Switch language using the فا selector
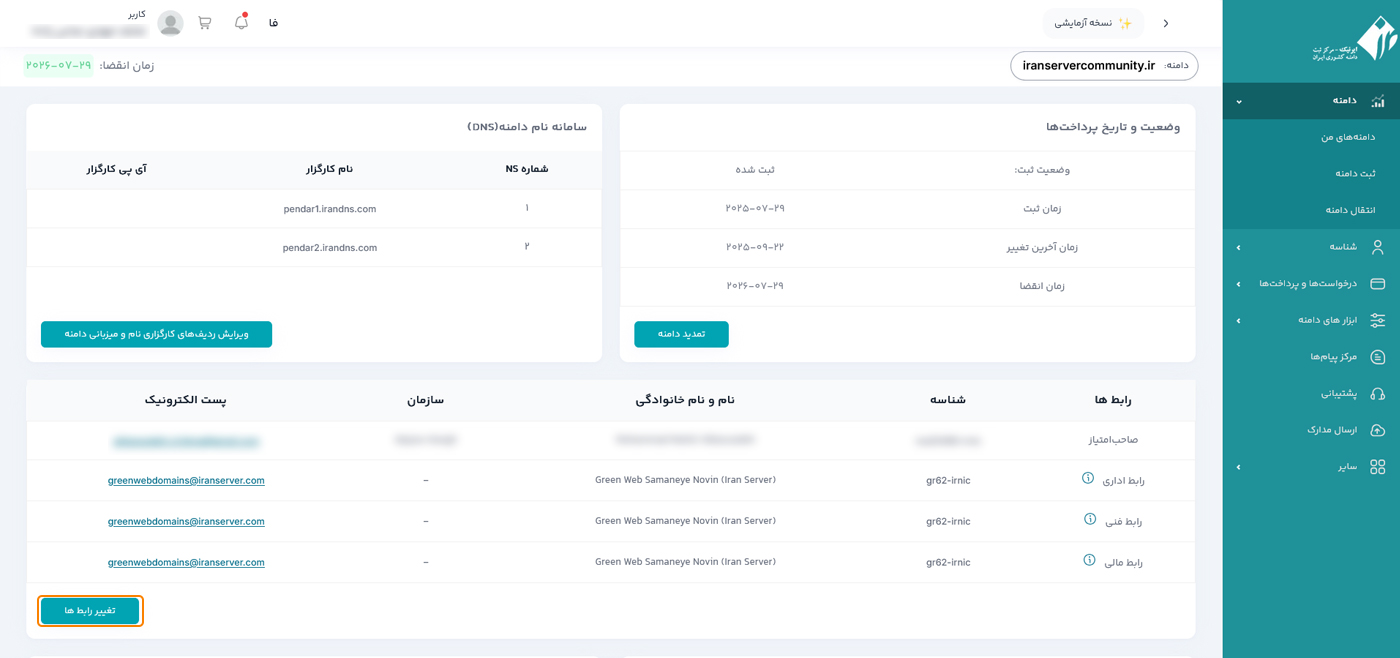 [x=273, y=23]
